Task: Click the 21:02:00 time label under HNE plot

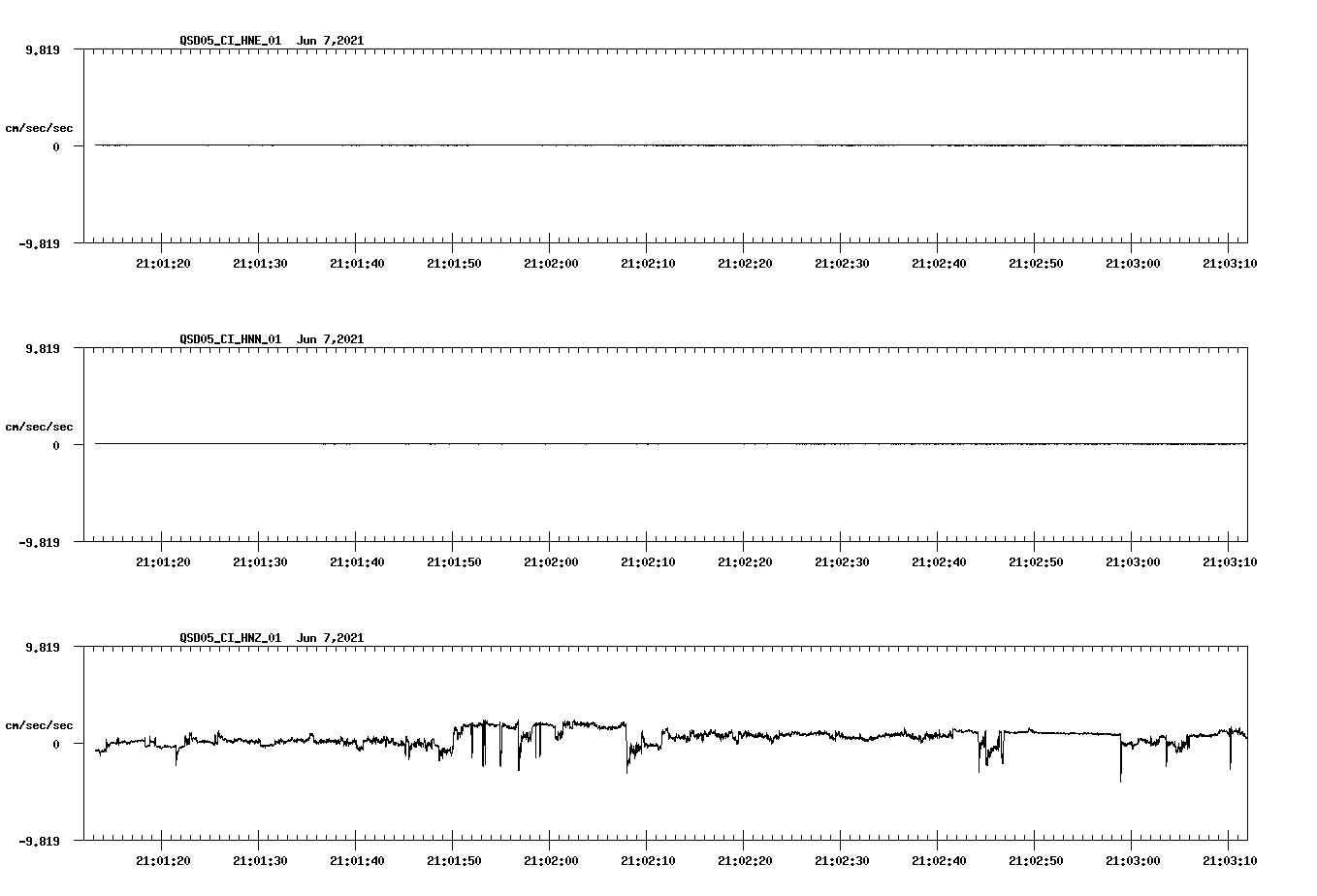Action: pos(551,264)
